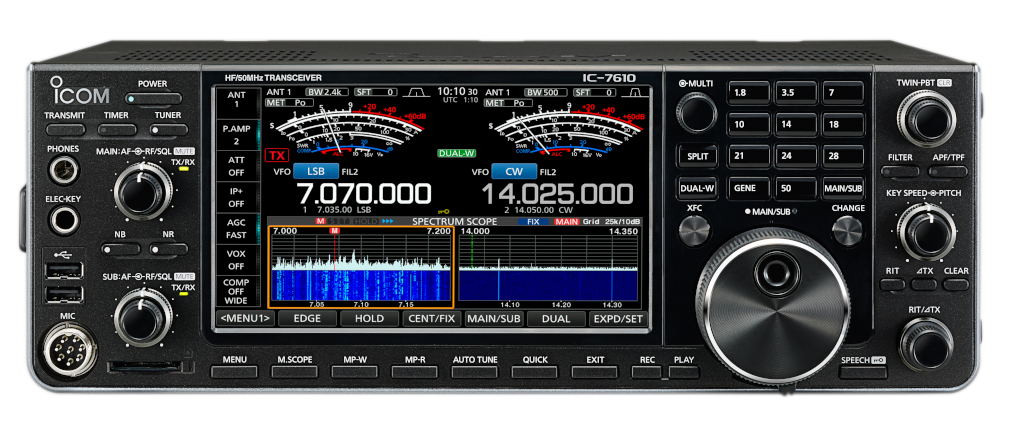Toggle the hardware DUAL-W button
Screen dimensions: 1010x421
point(697,189)
